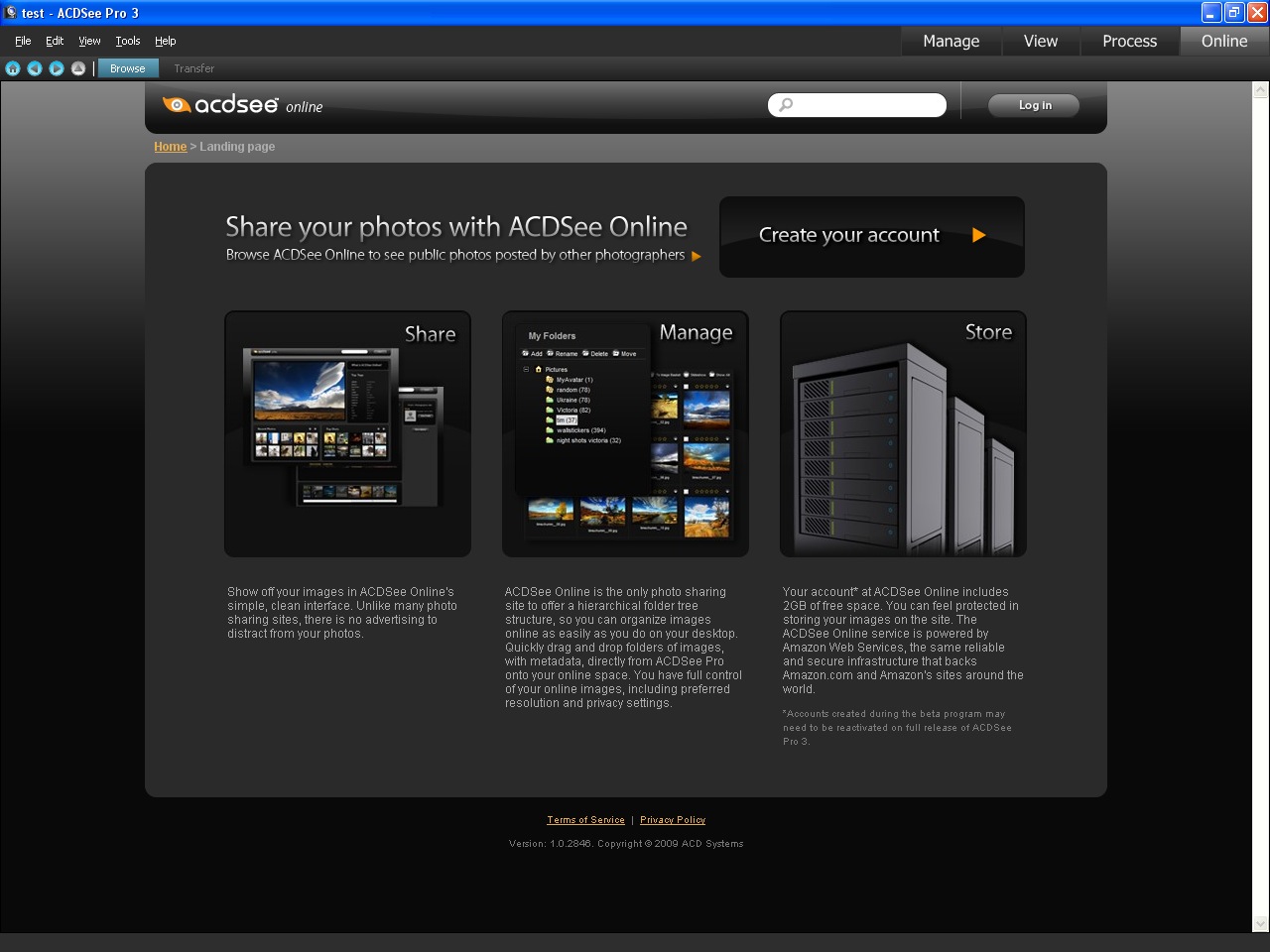Image resolution: width=1270 pixels, height=952 pixels.
Task: Click the up-level navigation arrow icon
Action: click(x=77, y=68)
